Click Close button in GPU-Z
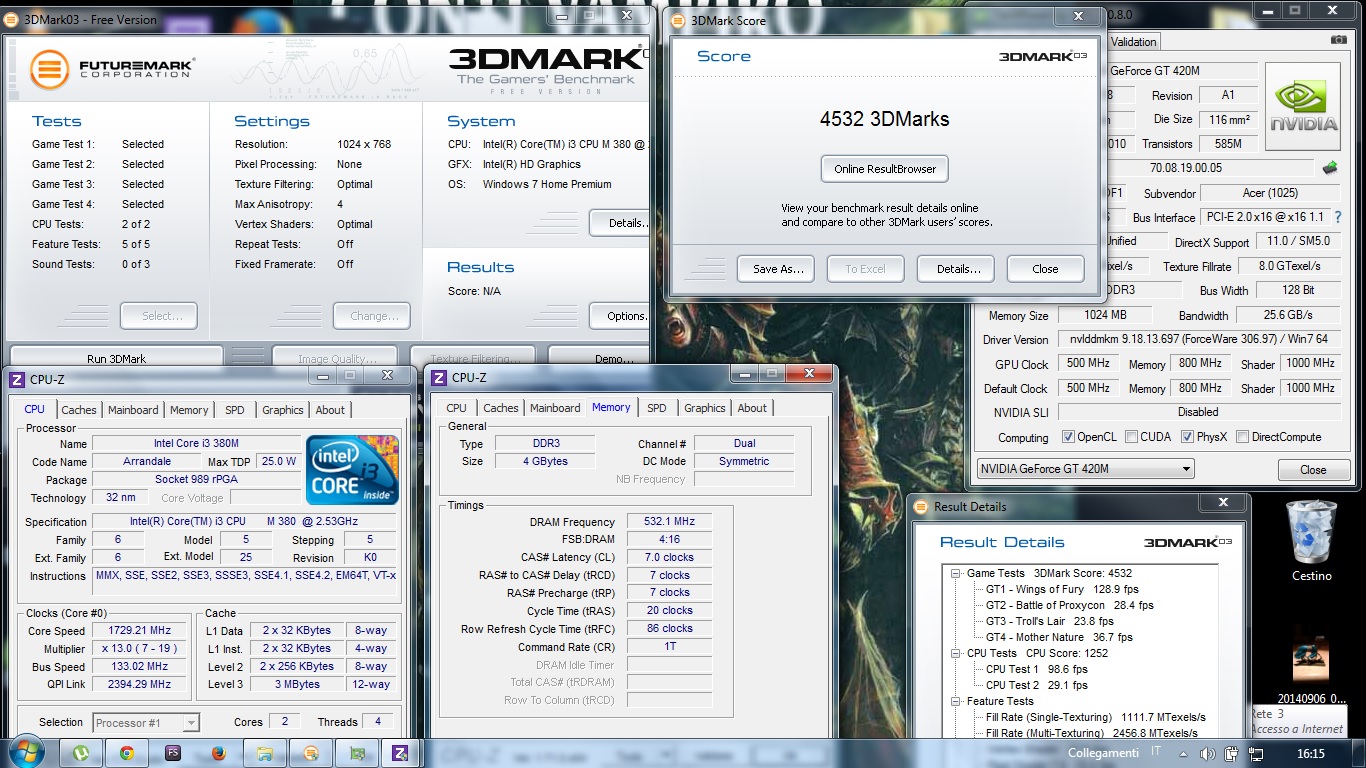The height and width of the screenshot is (768, 1366). click(x=1313, y=470)
